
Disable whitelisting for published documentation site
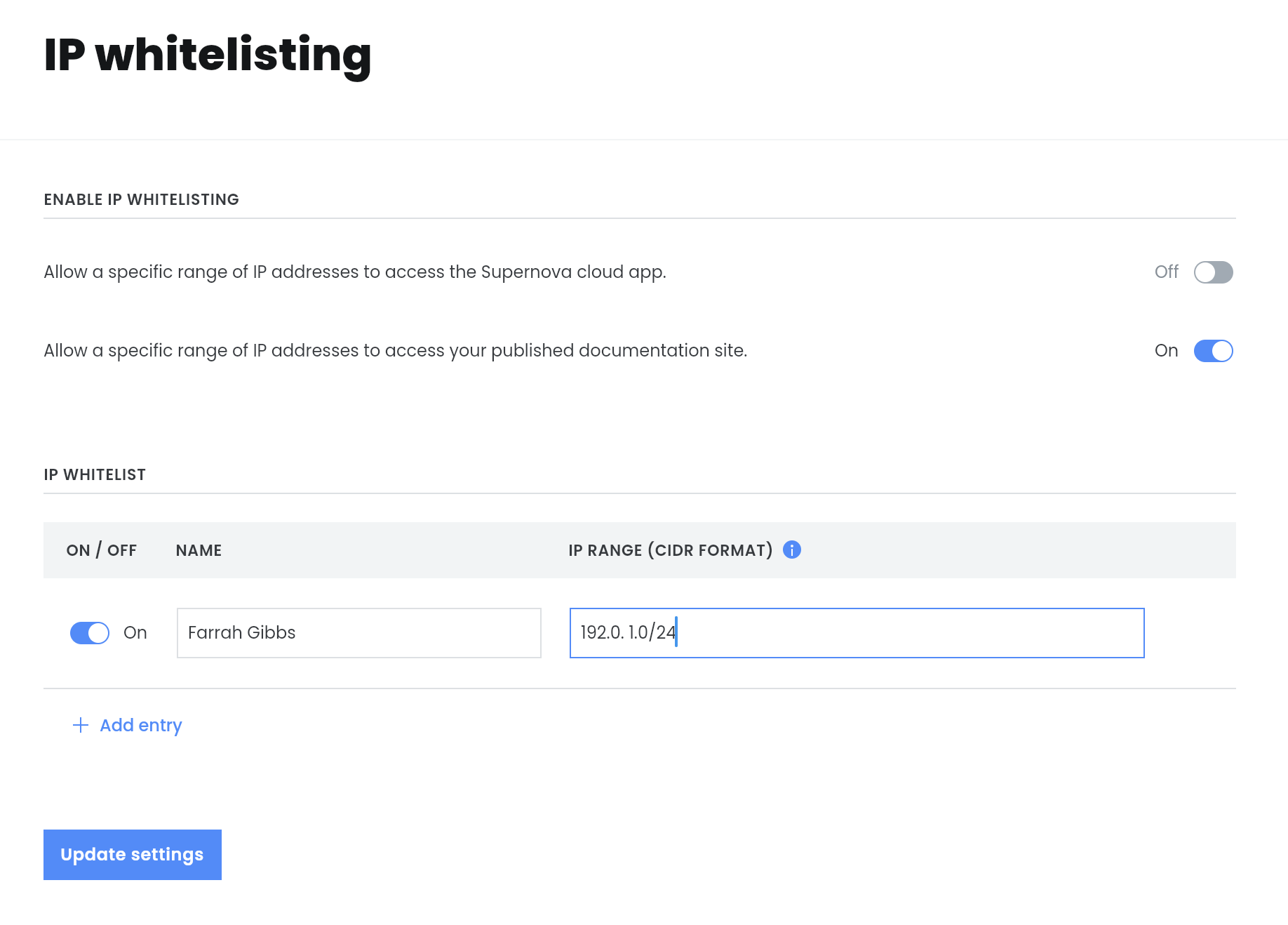click(x=1213, y=351)
